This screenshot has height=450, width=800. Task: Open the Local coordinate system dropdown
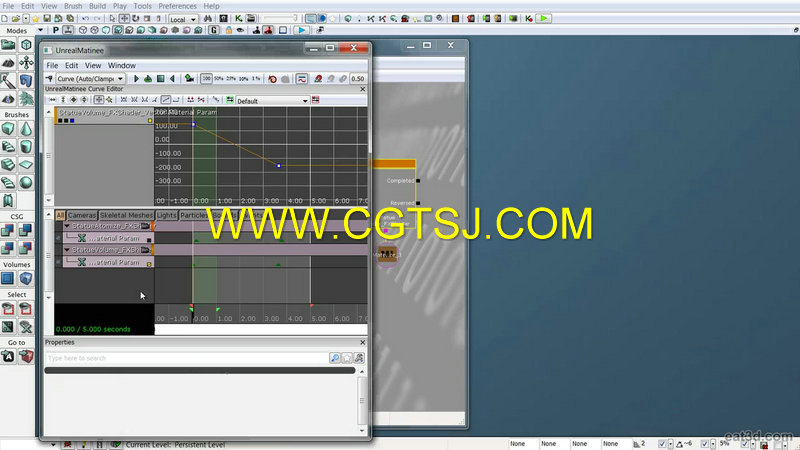tap(183, 19)
